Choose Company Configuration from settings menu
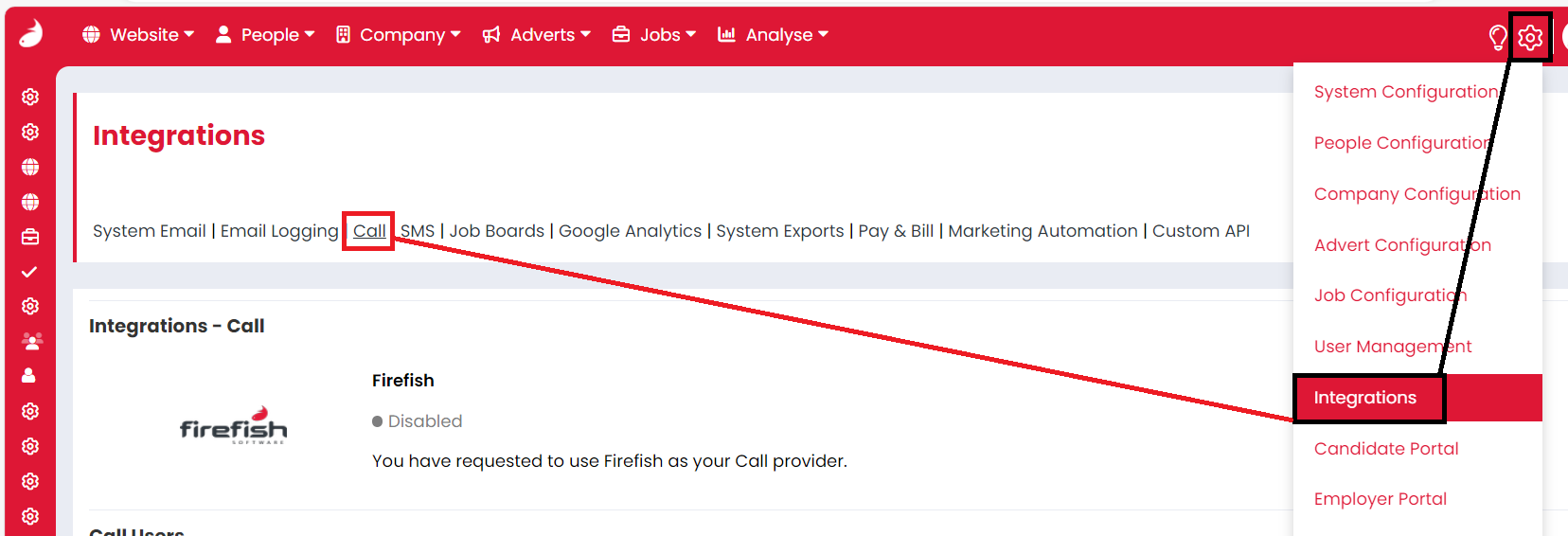This screenshot has height=536, width=1568. (x=1417, y=194)
